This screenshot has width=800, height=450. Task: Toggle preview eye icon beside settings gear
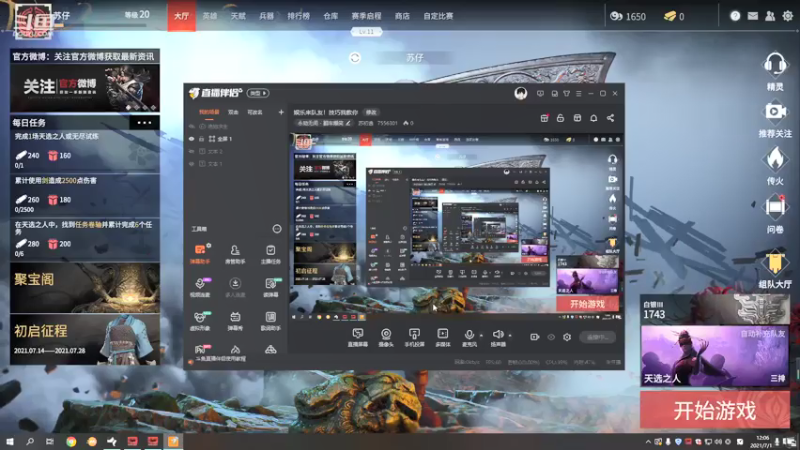[551, 337]
